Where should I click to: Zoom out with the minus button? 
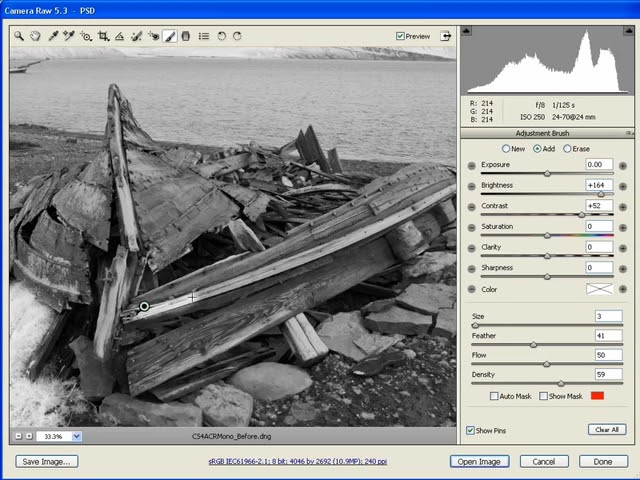pyautogui.click(x=19, y=436)
